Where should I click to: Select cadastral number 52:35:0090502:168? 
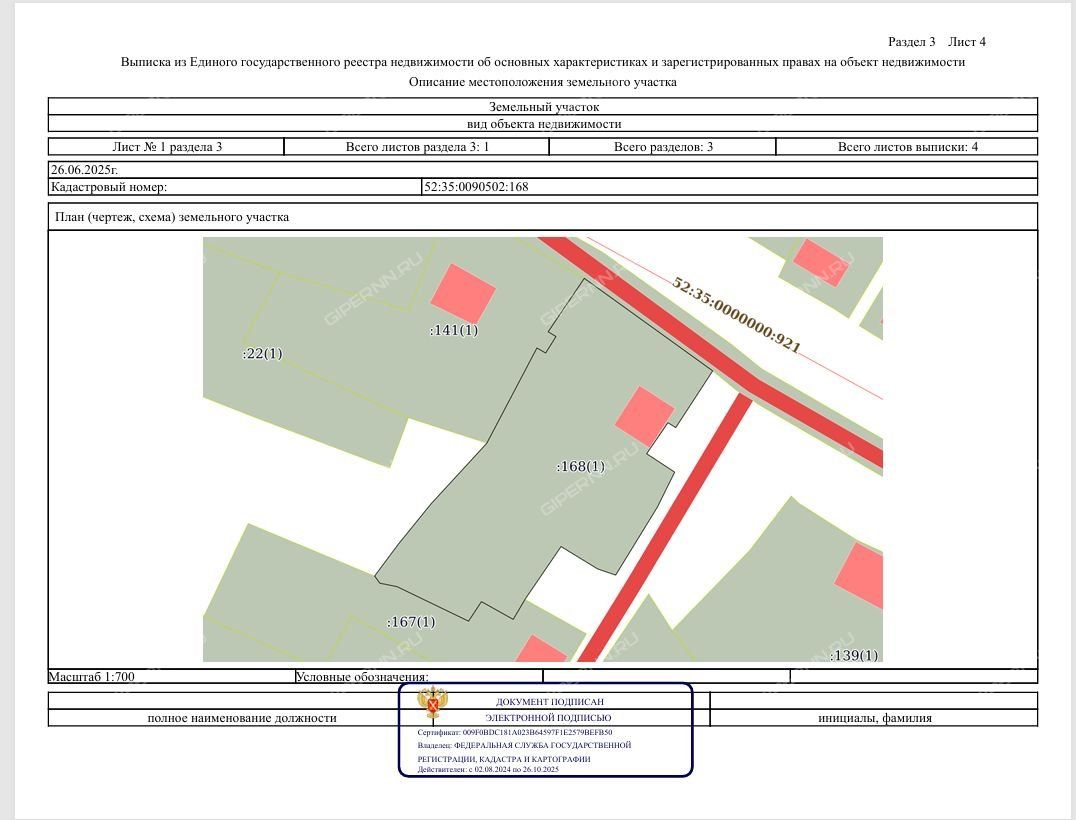pos(476,186)
